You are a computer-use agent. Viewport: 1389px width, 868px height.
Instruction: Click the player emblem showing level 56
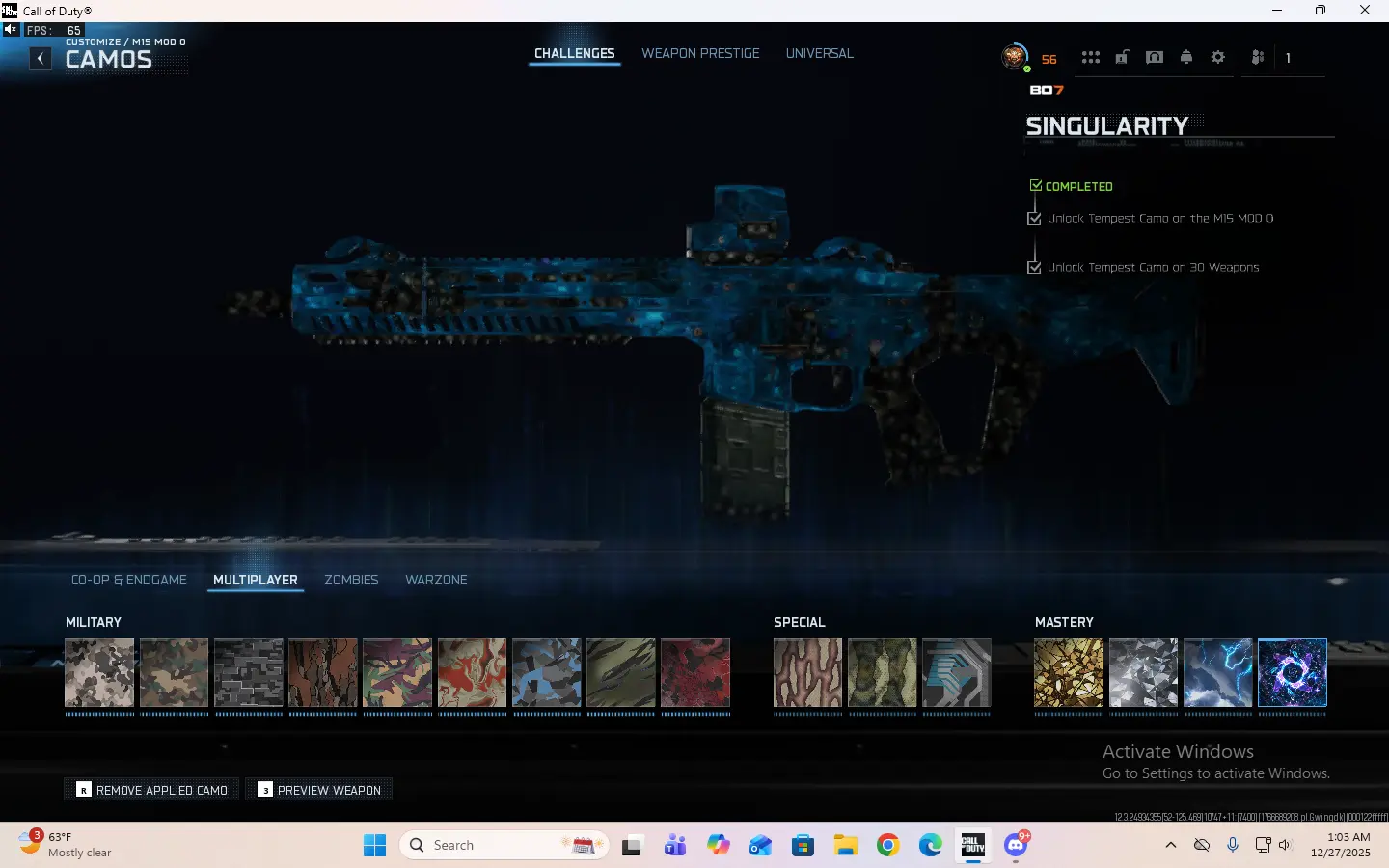tap(1015, 56)
